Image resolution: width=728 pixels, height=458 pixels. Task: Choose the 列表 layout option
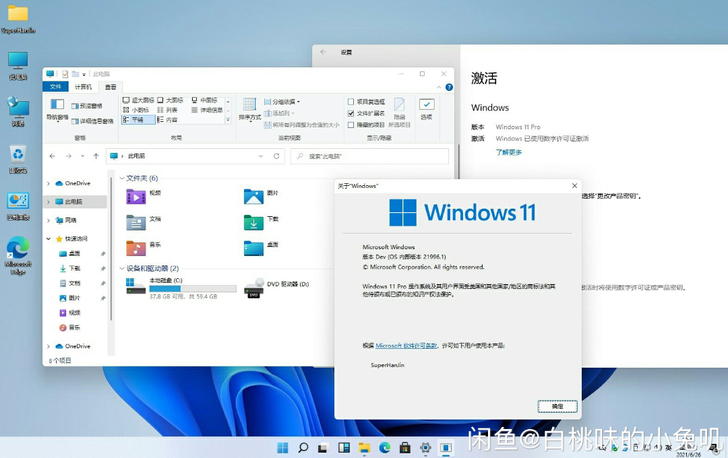click(x=167, y=110)
